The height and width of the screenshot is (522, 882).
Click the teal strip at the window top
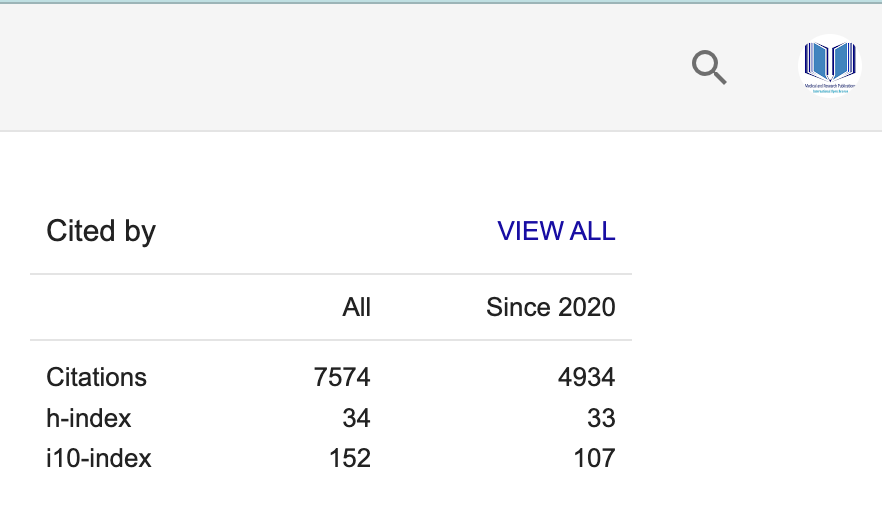(440, 2)
